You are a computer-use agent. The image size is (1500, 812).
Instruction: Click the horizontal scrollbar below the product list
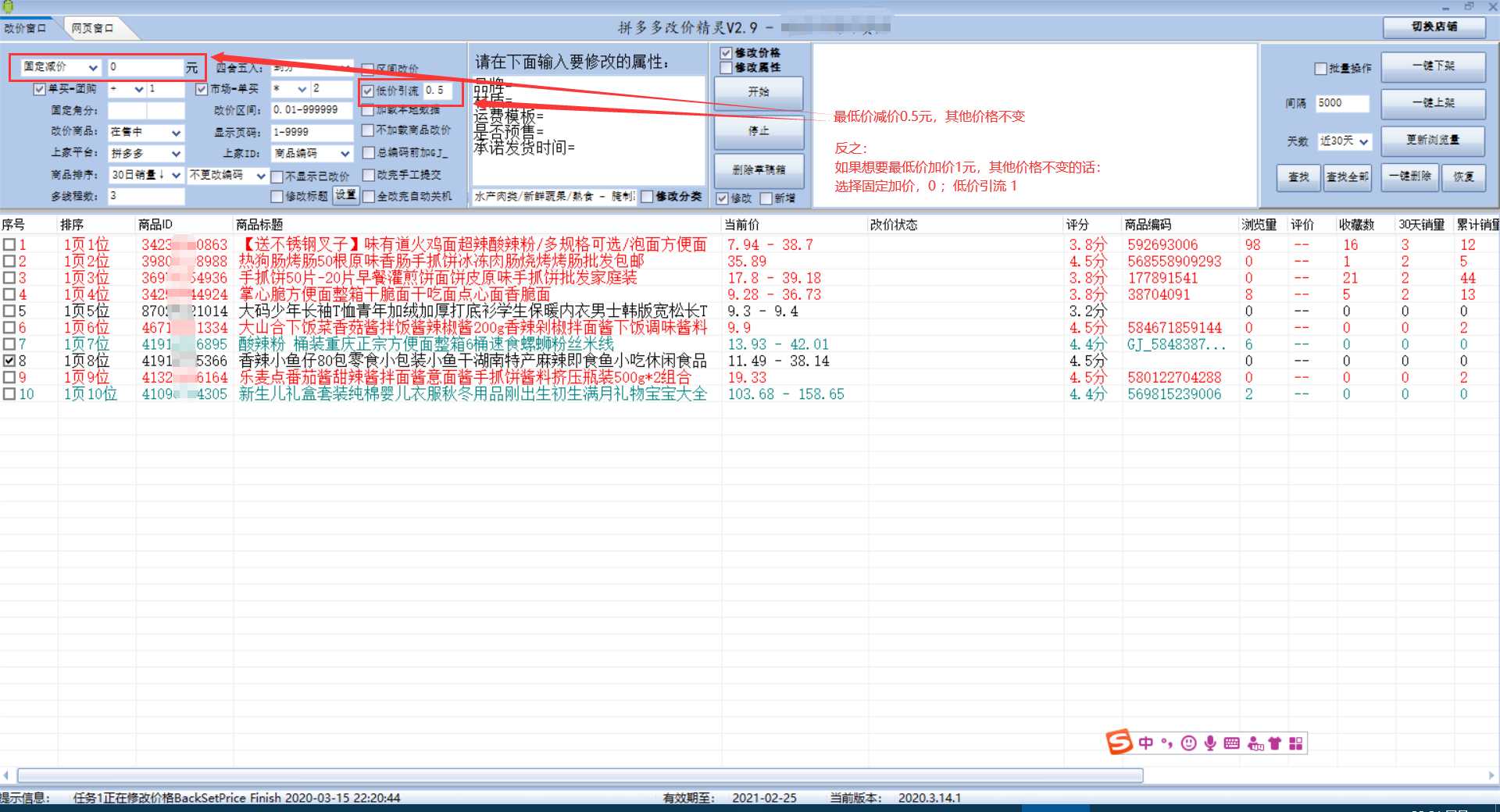pos(580,775)
